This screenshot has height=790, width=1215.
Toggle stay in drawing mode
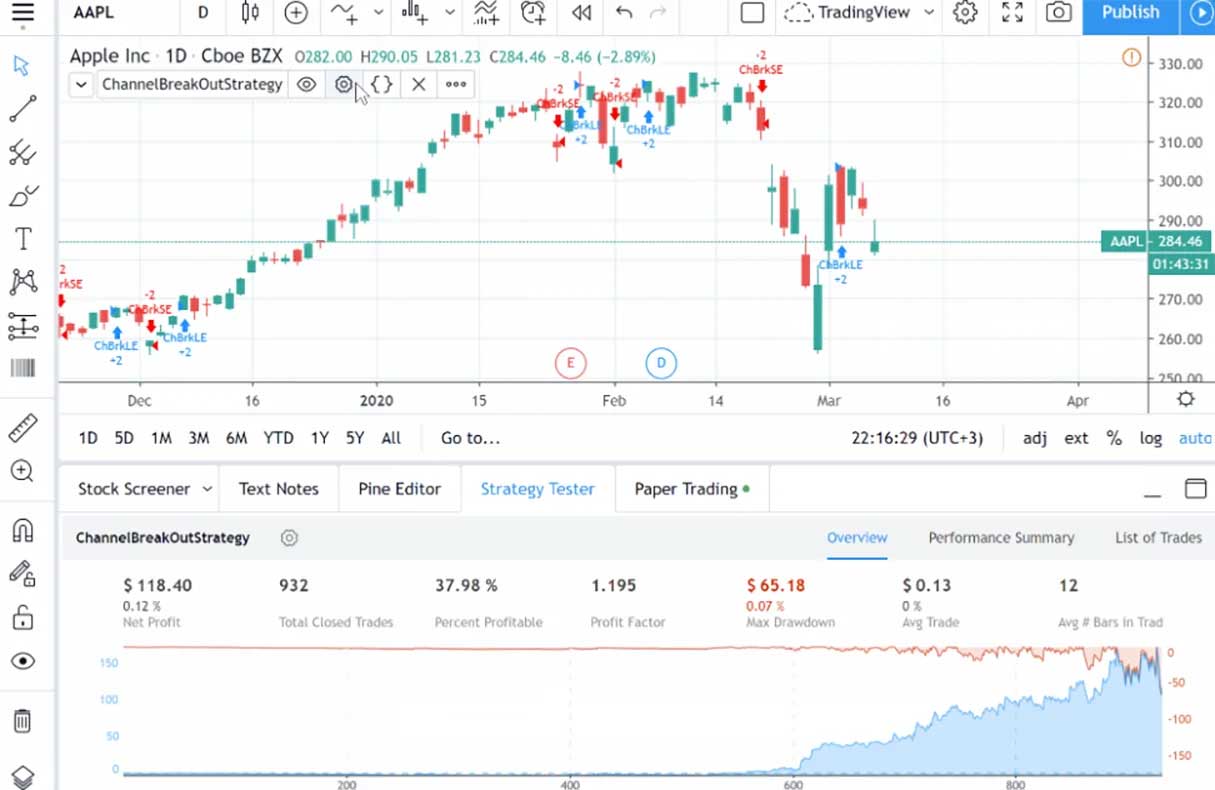point(22,574)
